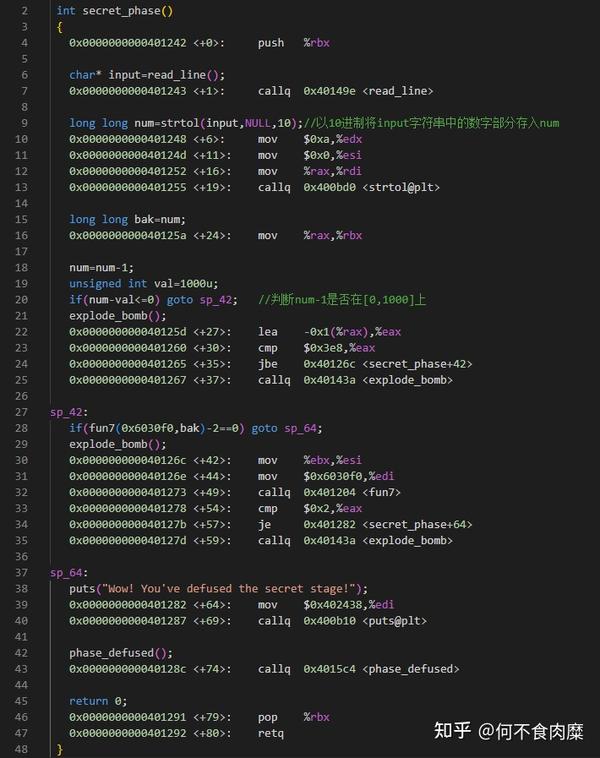Click the 'num=num-1;' statement
The height and width of the screenshot is (758, 600).
click(101, 267)
